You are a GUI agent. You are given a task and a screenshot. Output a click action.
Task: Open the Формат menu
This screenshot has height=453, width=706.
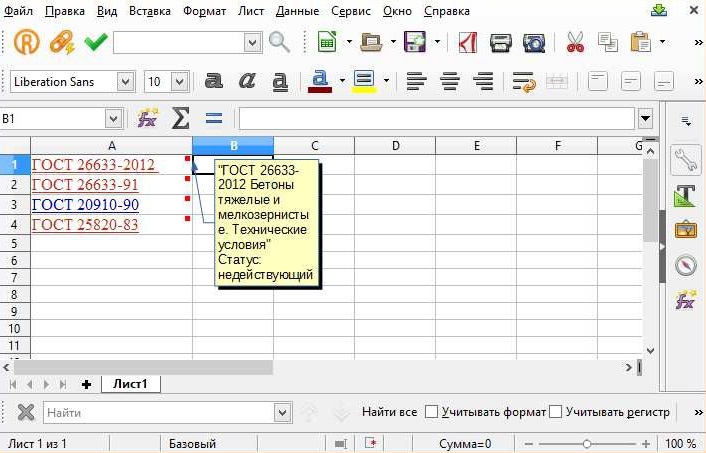(x=205, y=12)
